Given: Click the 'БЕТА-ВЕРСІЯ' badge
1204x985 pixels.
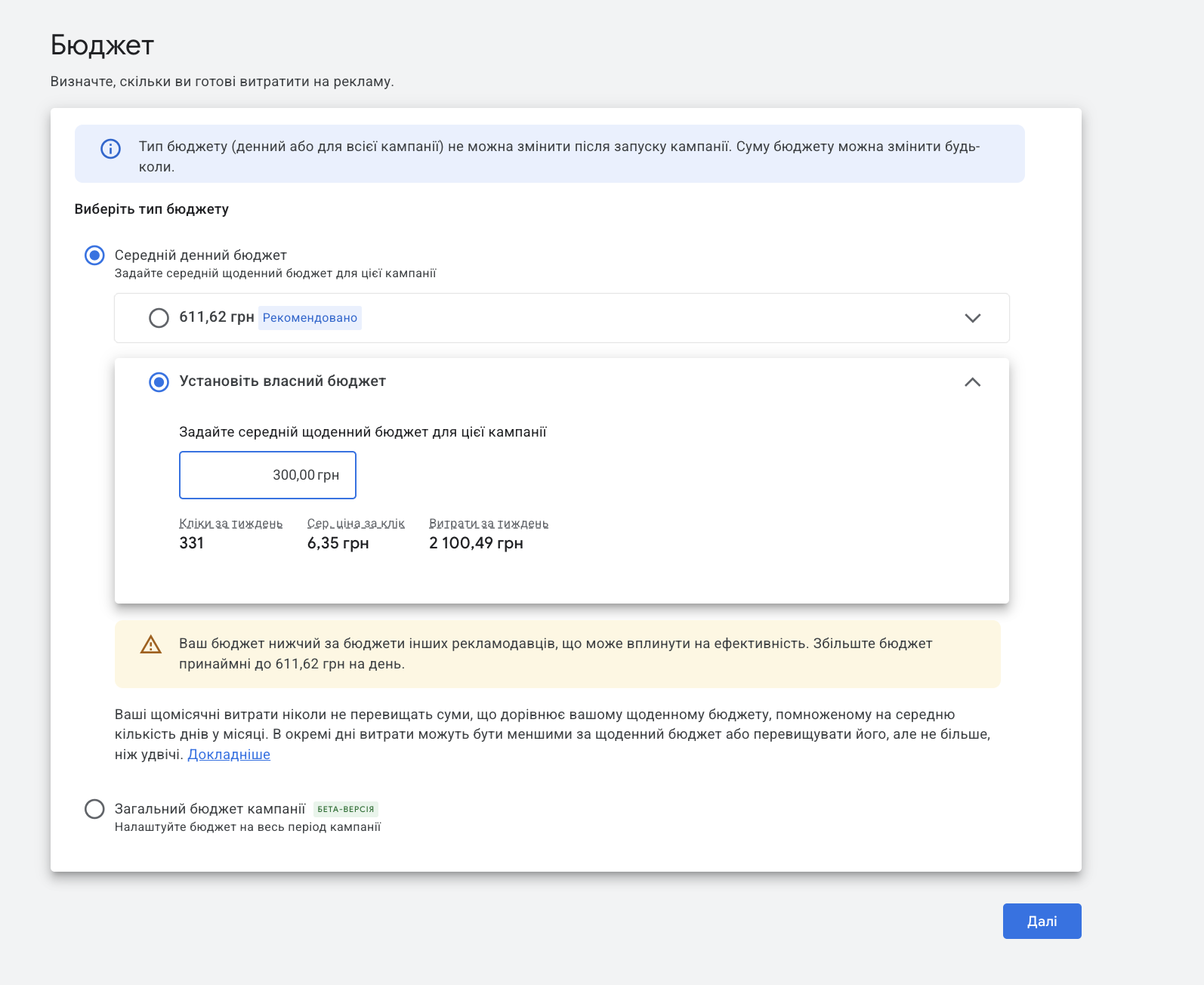Looking at the screenshot, I should click(345, 809).
